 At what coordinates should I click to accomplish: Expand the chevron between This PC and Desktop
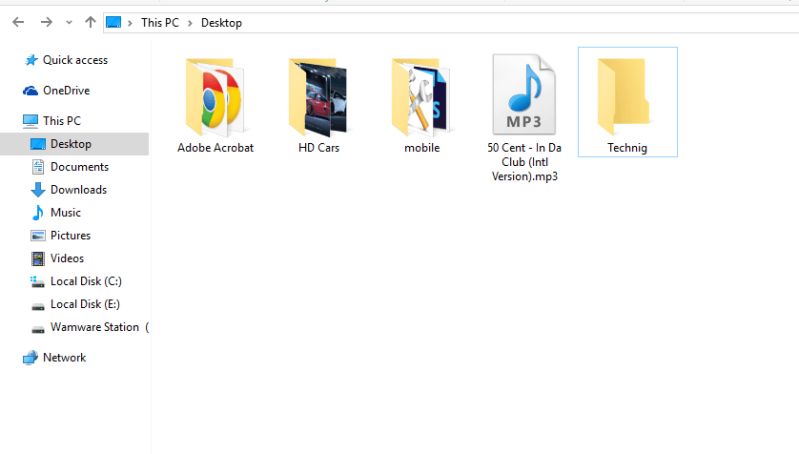click(190, 23)
